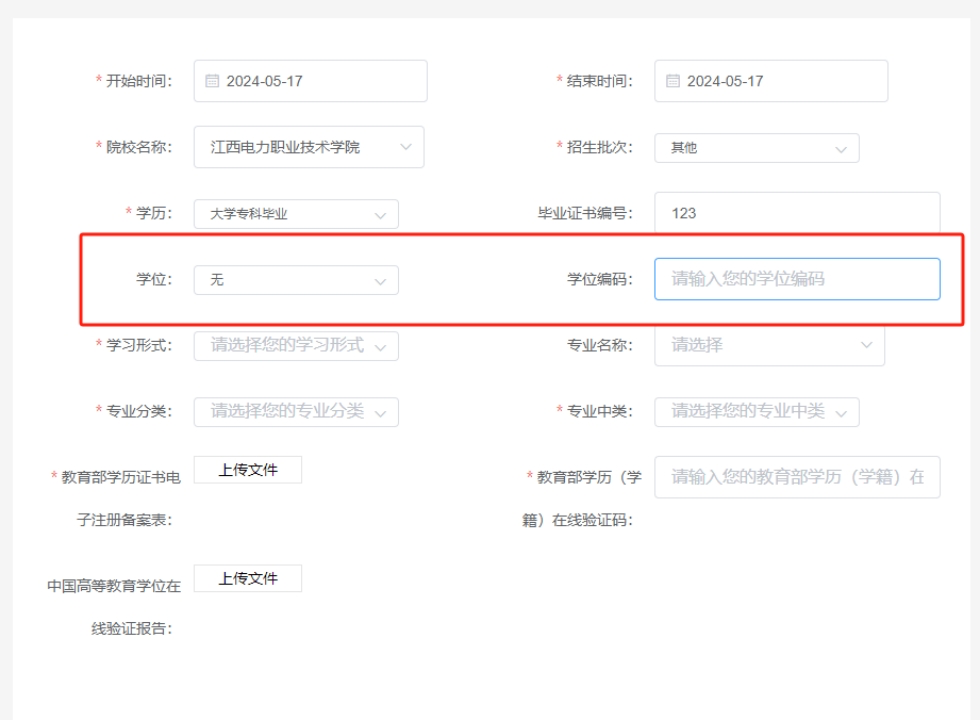Focus the 毕业证书编号 input with 123
The image size is (980, 720).
click(x=798, y=213)
